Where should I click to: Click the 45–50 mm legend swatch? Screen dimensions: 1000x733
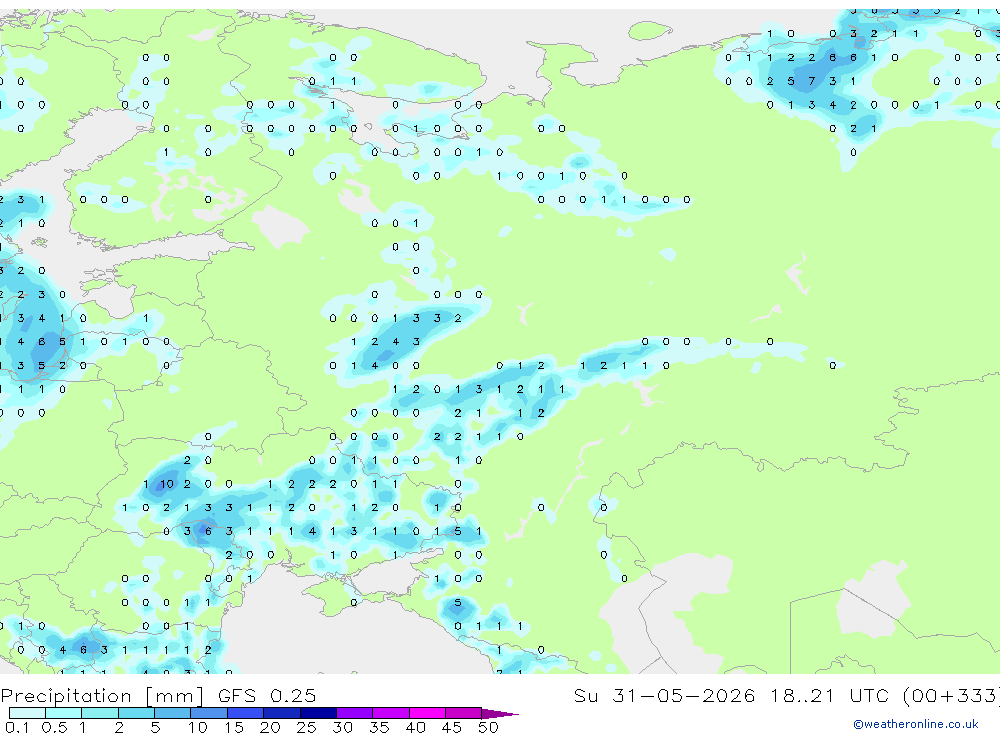(x=464, y=713)
